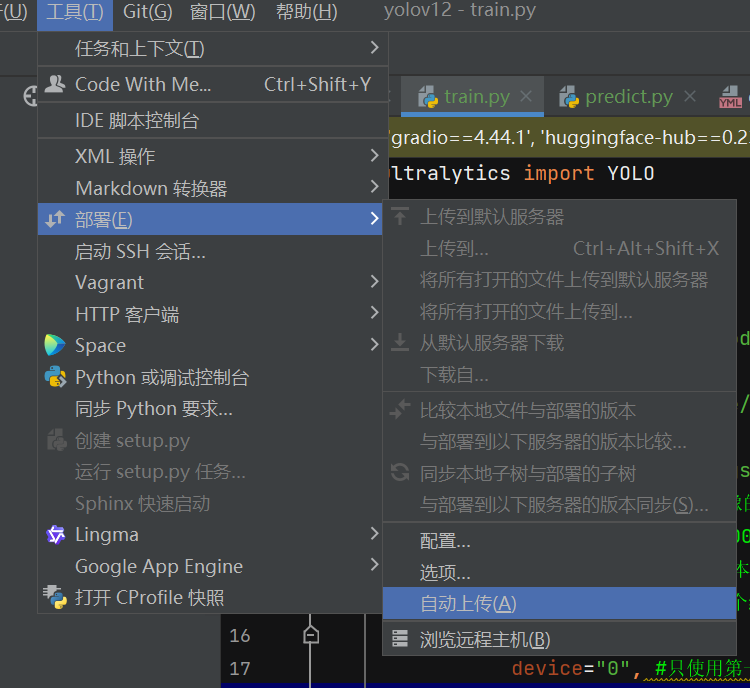Click Python console icon
The height and width of the screenshot is (688, 750).
click(x=55, y=377)
